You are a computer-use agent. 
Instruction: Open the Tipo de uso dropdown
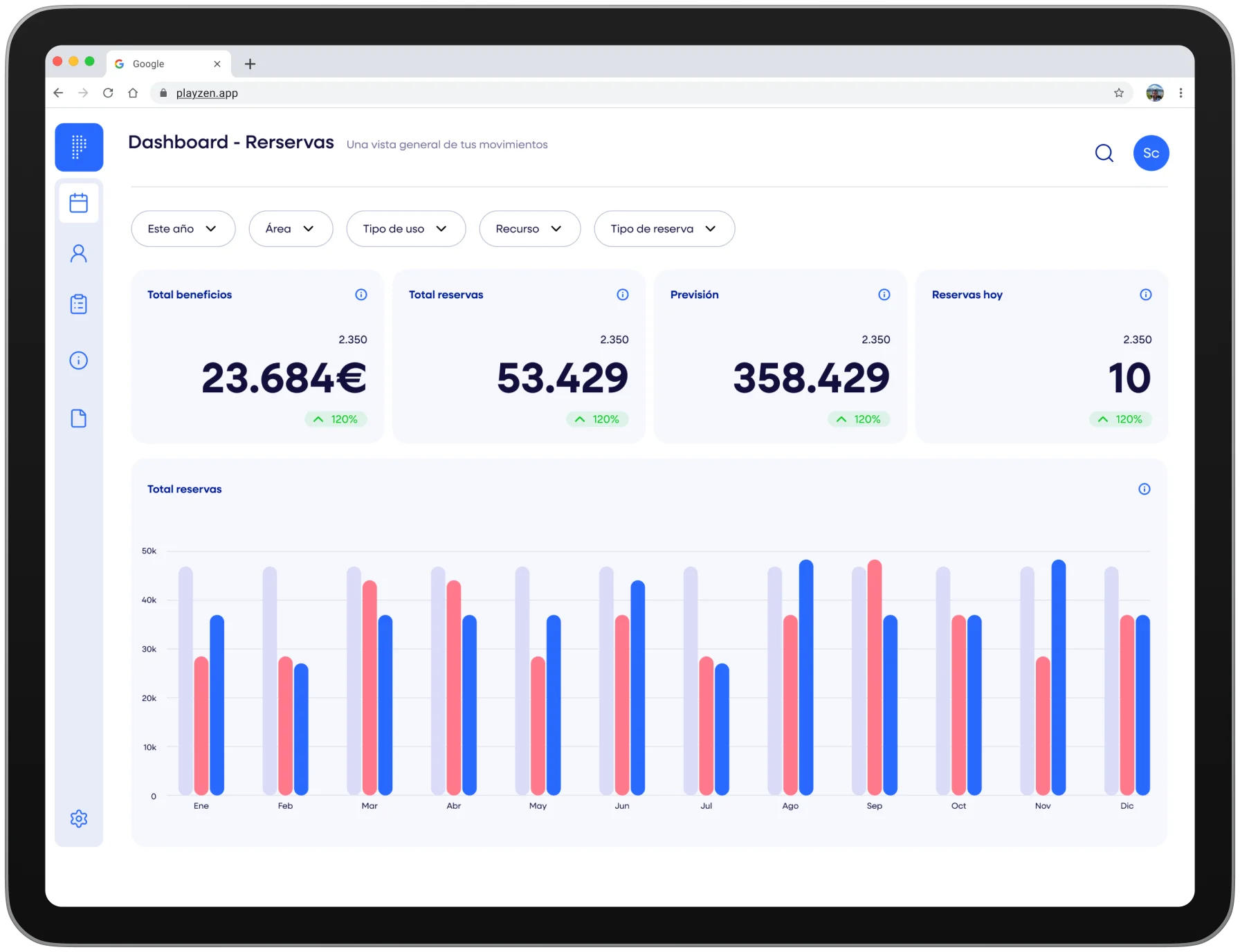406,229
